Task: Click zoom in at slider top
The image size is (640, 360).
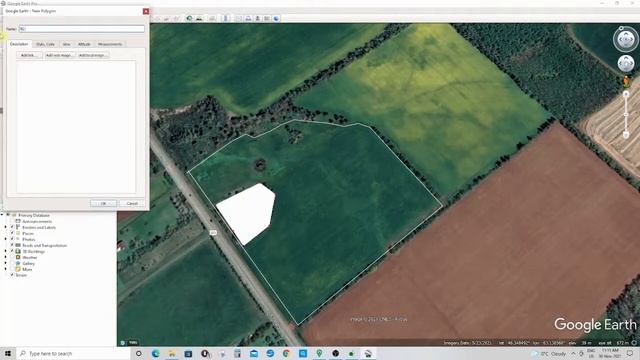Action: coord(626,94)
